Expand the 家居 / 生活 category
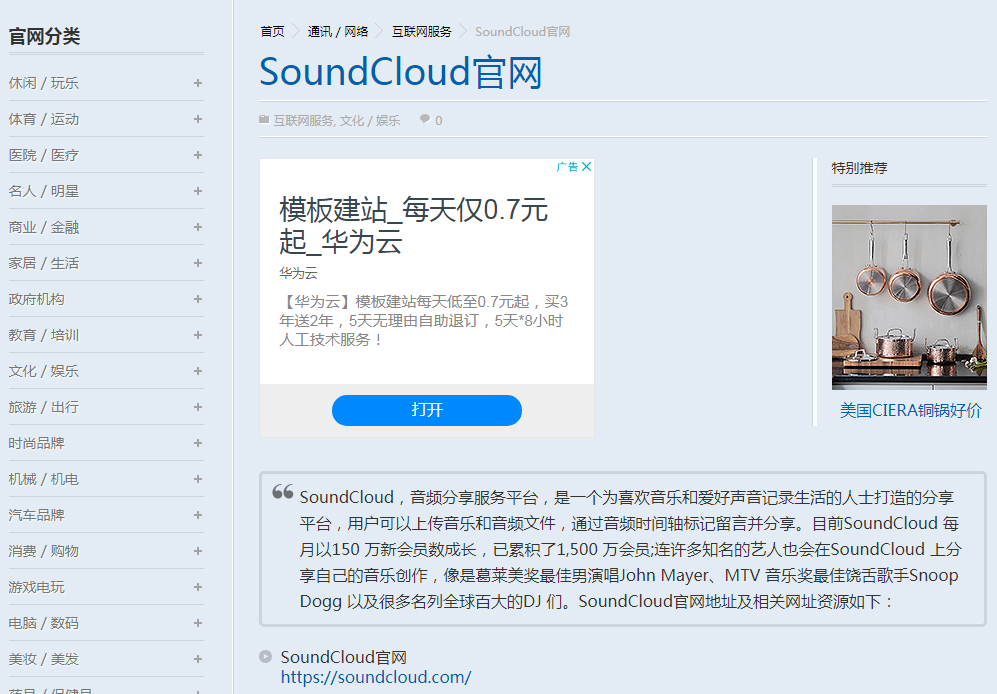This screenshot has height=694, width=997. [198, 263]
